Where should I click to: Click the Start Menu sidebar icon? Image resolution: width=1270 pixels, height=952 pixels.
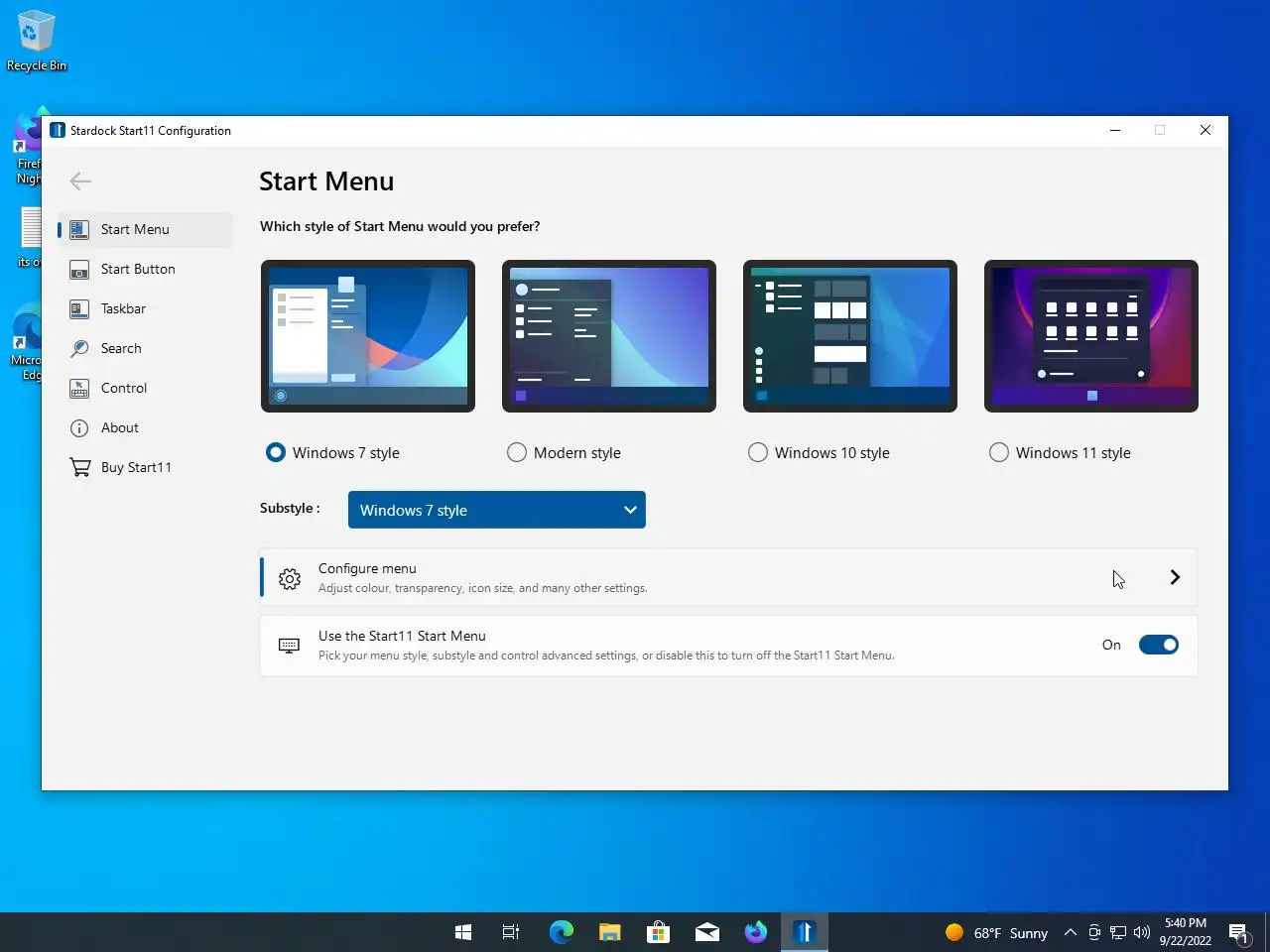pyautogui.click(x=79, y=229)
